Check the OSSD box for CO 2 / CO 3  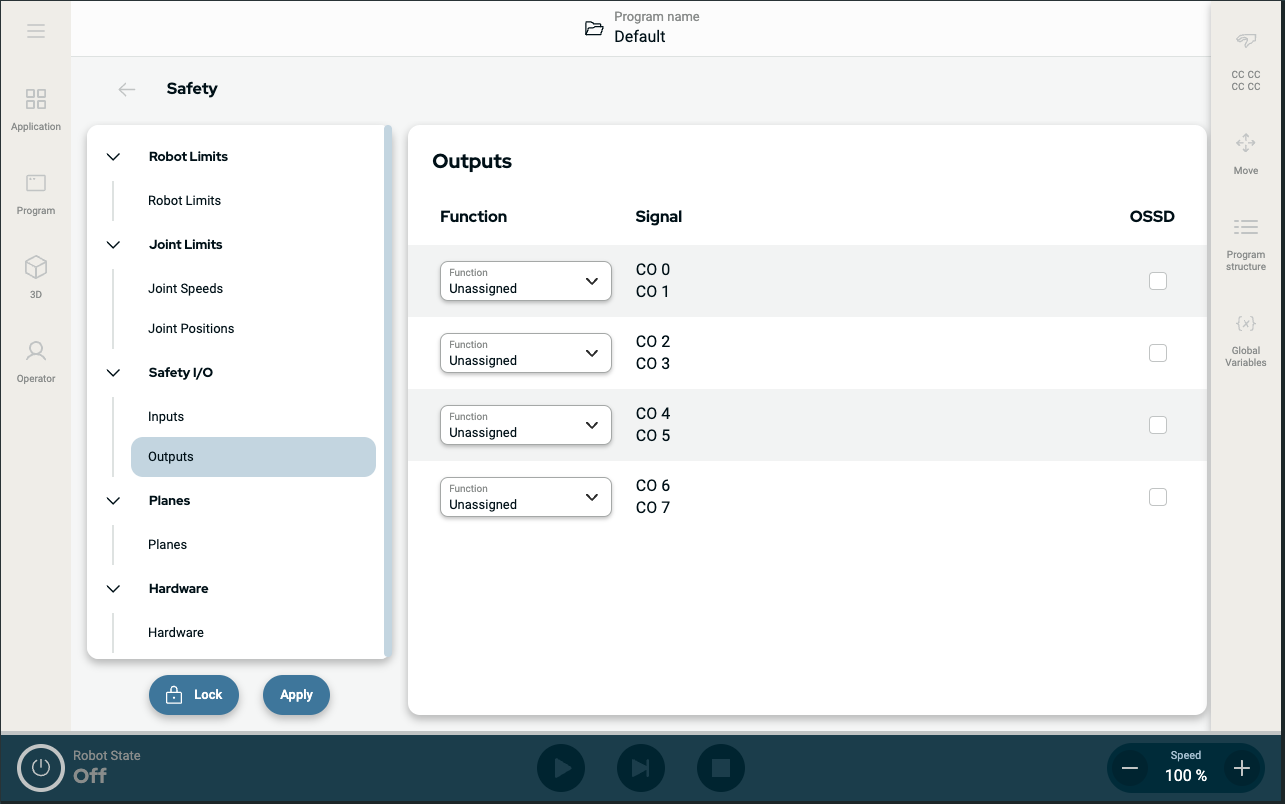point(1157,353)
